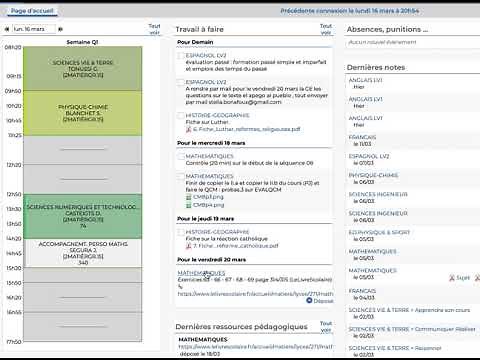Open Tout voir link for timetable
Viewport: 480px width, 360px height.
click(154, 29)
